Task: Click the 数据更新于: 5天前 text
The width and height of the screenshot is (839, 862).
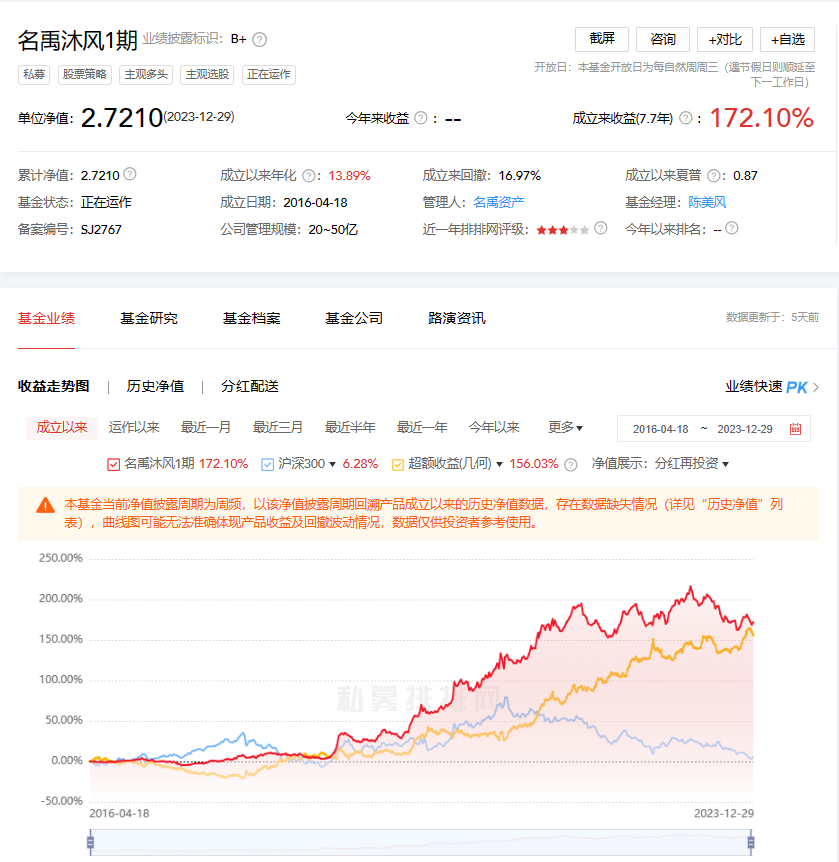Action: (772, 317)
